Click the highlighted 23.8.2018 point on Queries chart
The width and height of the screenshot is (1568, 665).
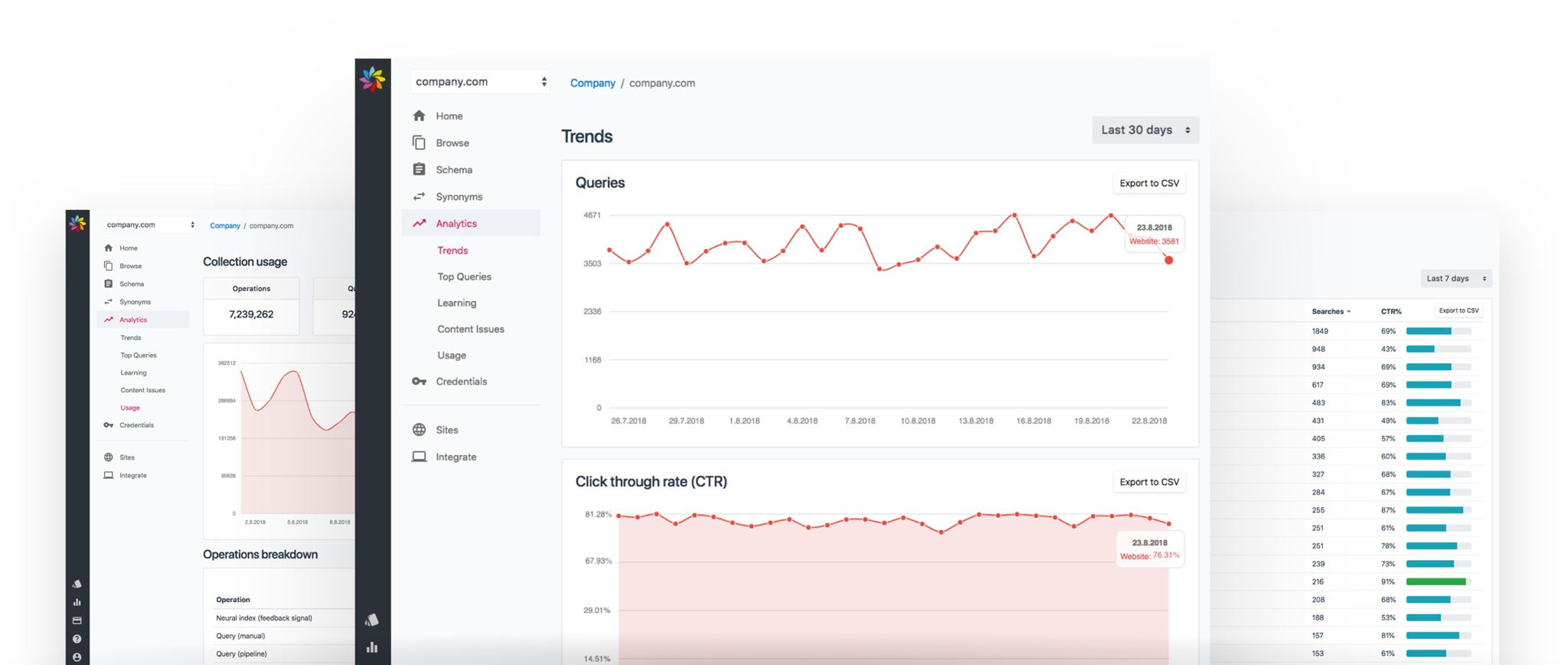tap(1168, 260)
